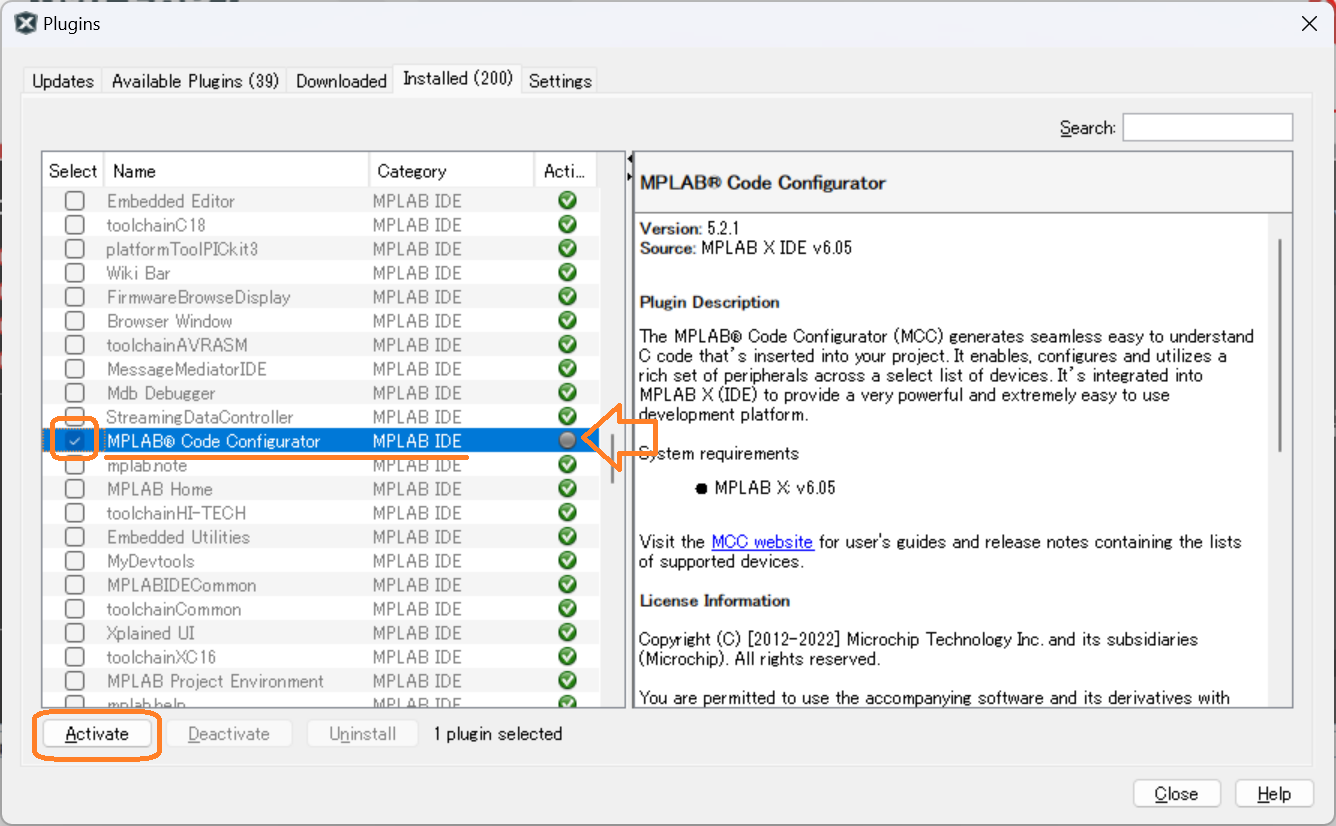Select the toolchainHI-TECH plugin row

[x=320, y=513]
